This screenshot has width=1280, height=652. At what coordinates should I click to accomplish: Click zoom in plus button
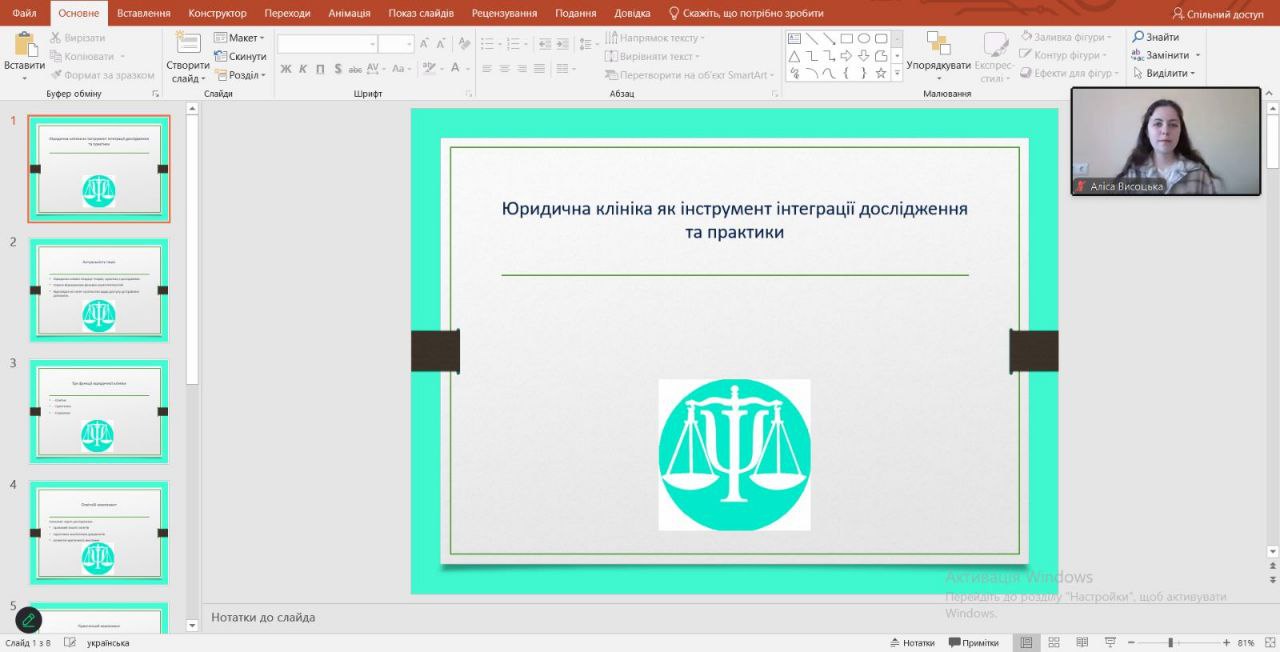click(1226, 642)
